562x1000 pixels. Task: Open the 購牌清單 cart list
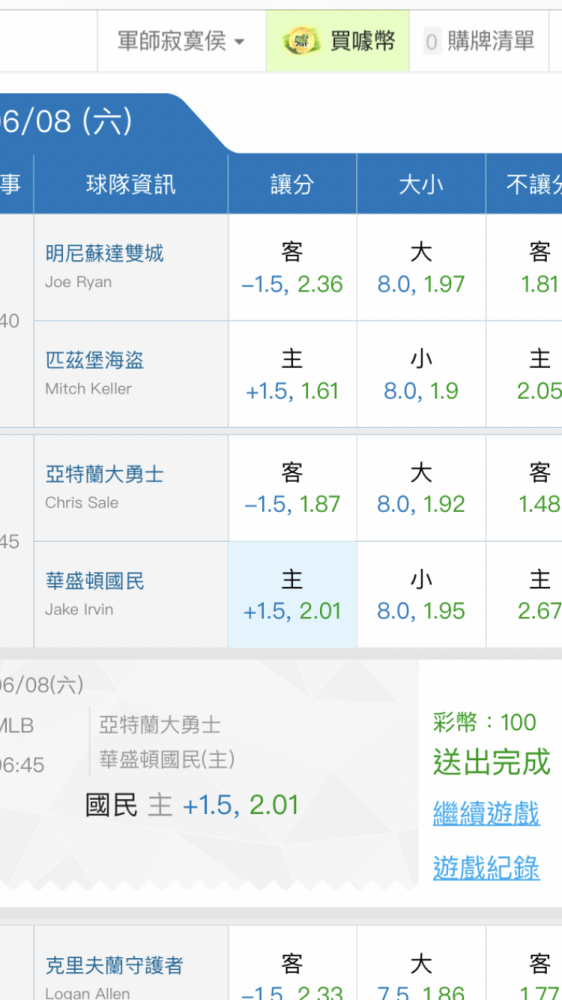point(478,41)
